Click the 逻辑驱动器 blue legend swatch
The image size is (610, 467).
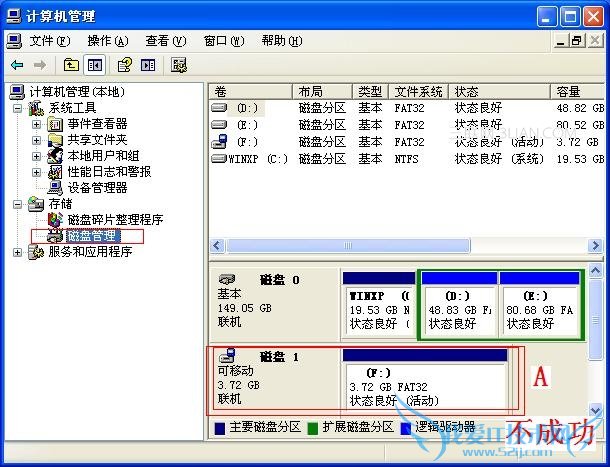point(406,428)
